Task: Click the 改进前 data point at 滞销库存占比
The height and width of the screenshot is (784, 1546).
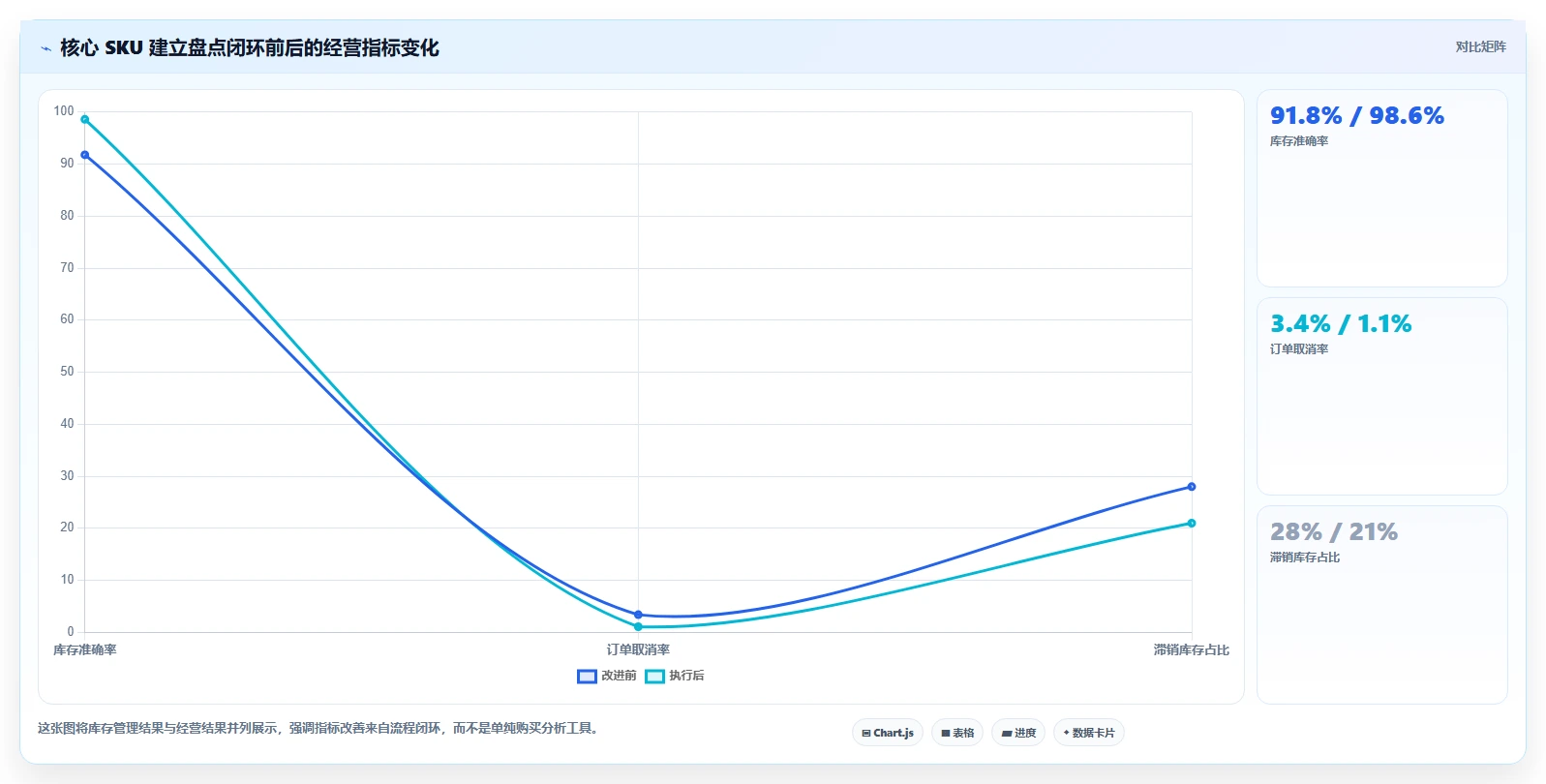Action: (1192, 487)
